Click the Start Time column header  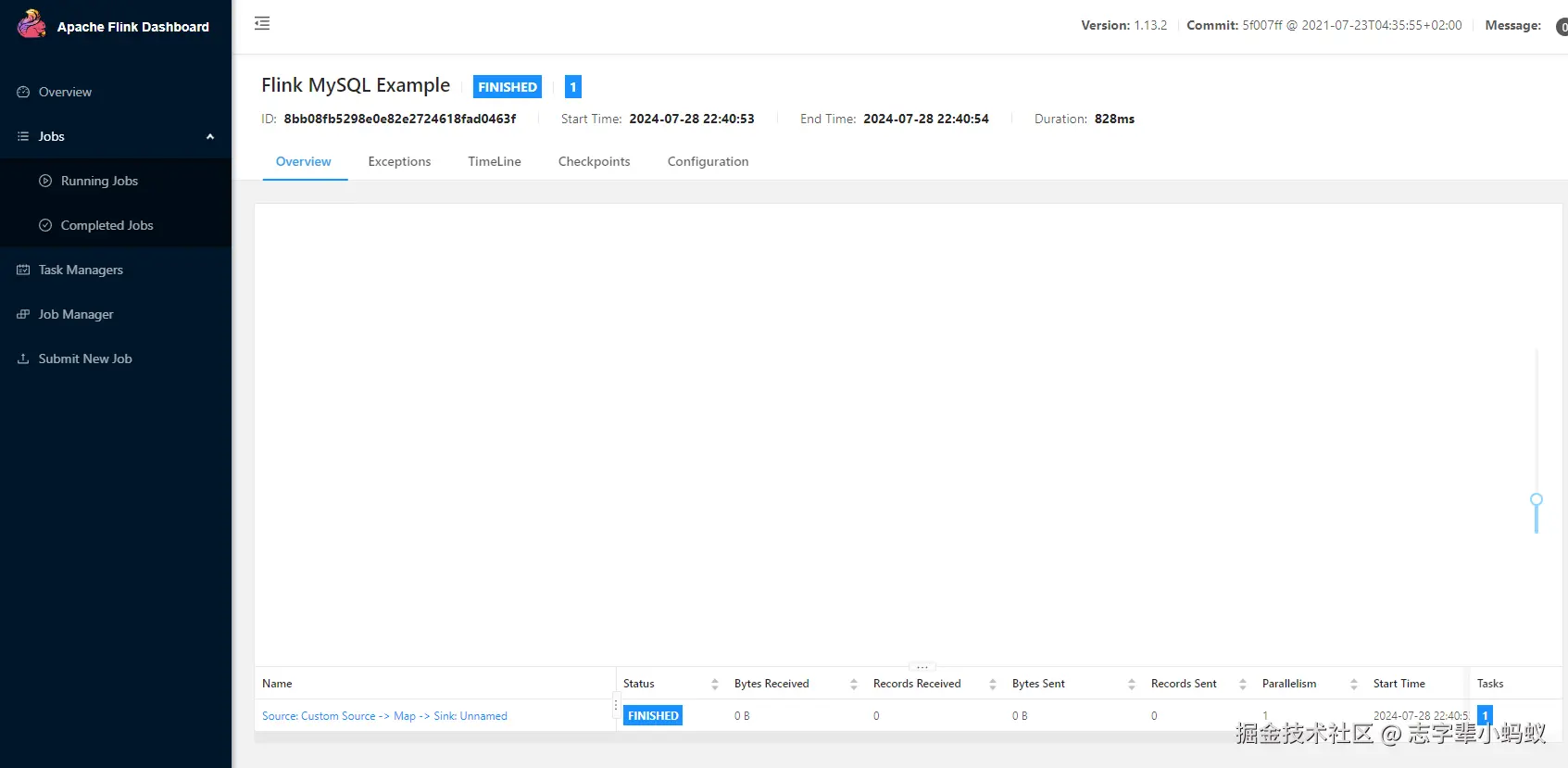click(1399, 684)
